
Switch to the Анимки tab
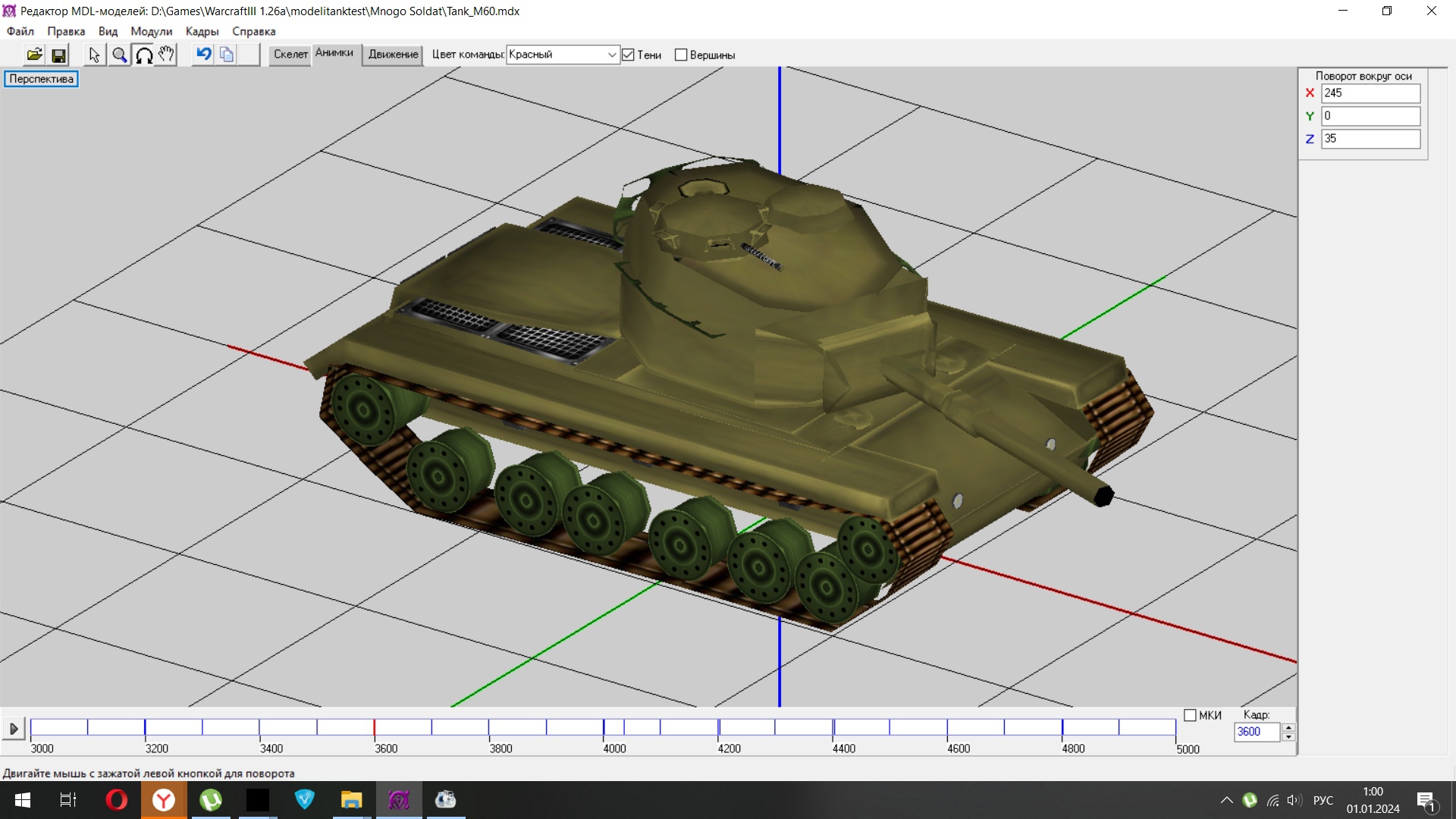334,53
